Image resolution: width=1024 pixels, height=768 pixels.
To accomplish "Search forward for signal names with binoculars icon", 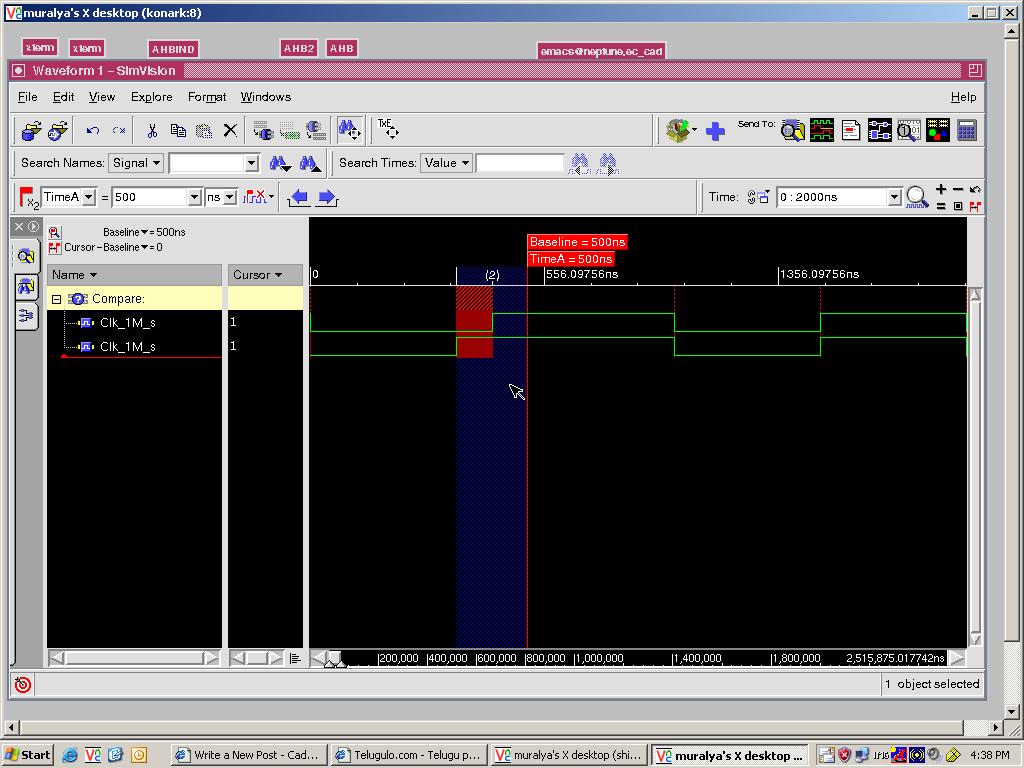I will (281, 163).
